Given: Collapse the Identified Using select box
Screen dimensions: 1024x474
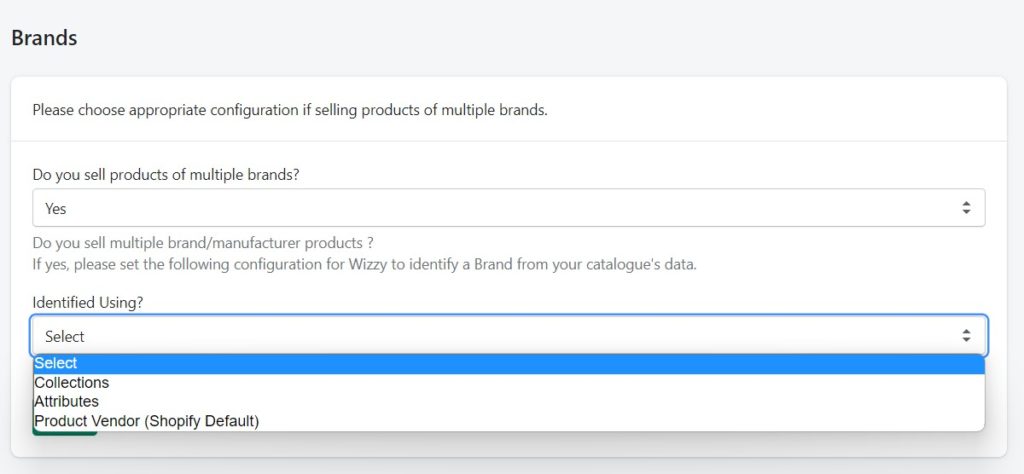Looking at the screenshot, I should tap(509, 336).
